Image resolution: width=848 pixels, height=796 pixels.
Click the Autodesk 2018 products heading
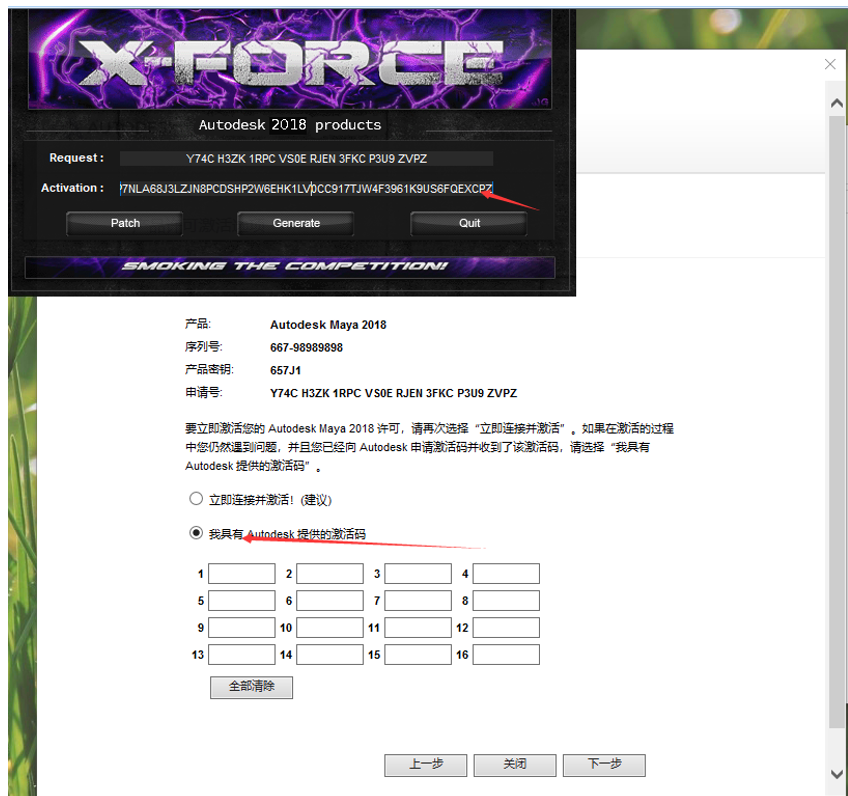pyautogui.click(x=290, y=125)
